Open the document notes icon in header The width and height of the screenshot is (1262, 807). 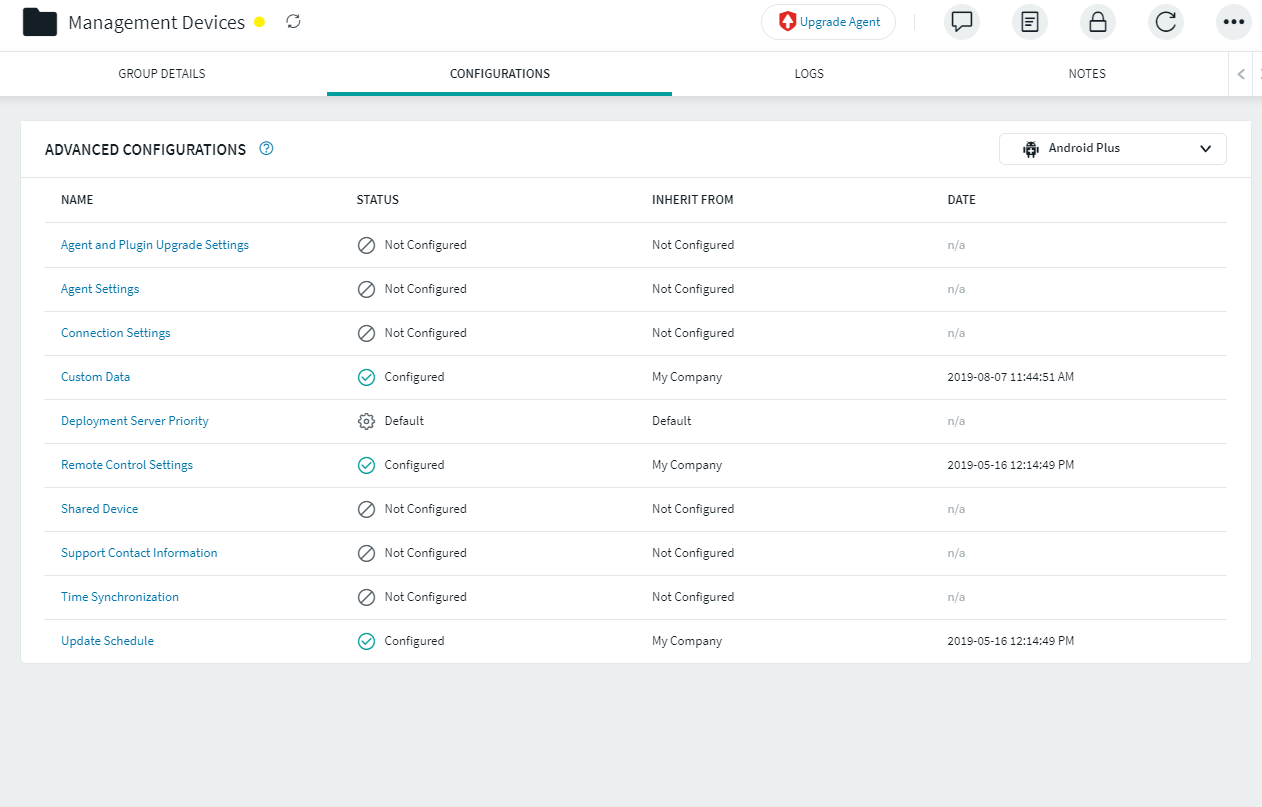coord(1029,22)
